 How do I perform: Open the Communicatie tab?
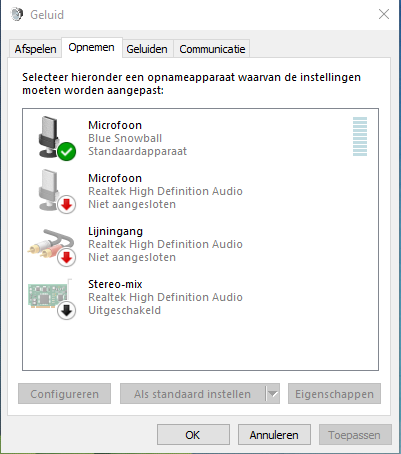coord(212,49)
